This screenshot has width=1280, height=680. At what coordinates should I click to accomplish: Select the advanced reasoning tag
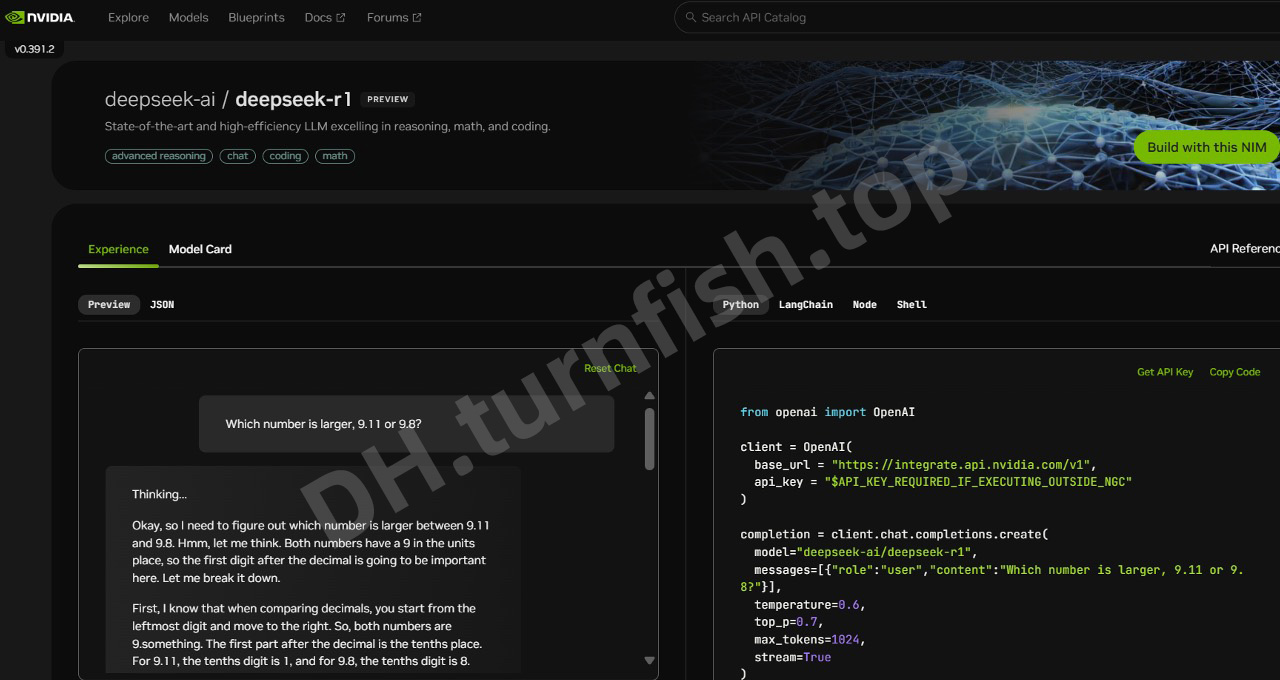click(159, 156)
